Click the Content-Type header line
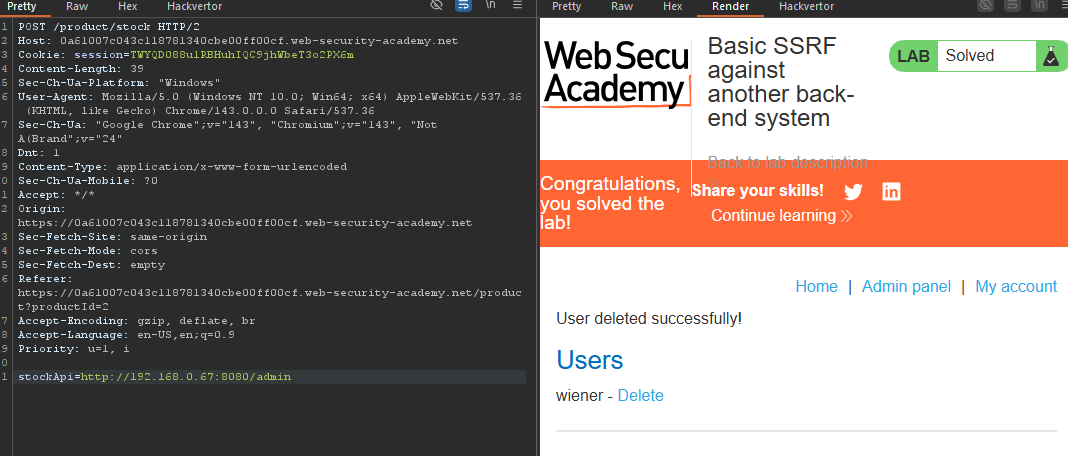 (183, 166)
